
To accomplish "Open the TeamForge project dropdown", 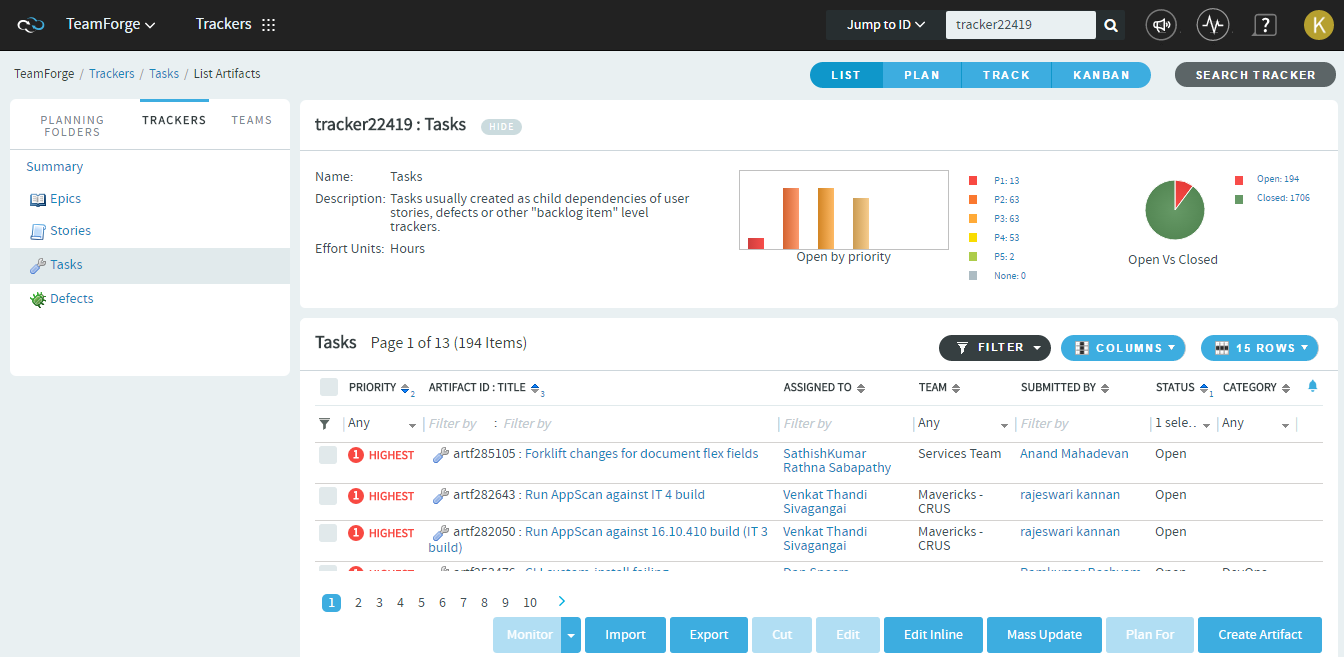I will [x=111, y=25].
